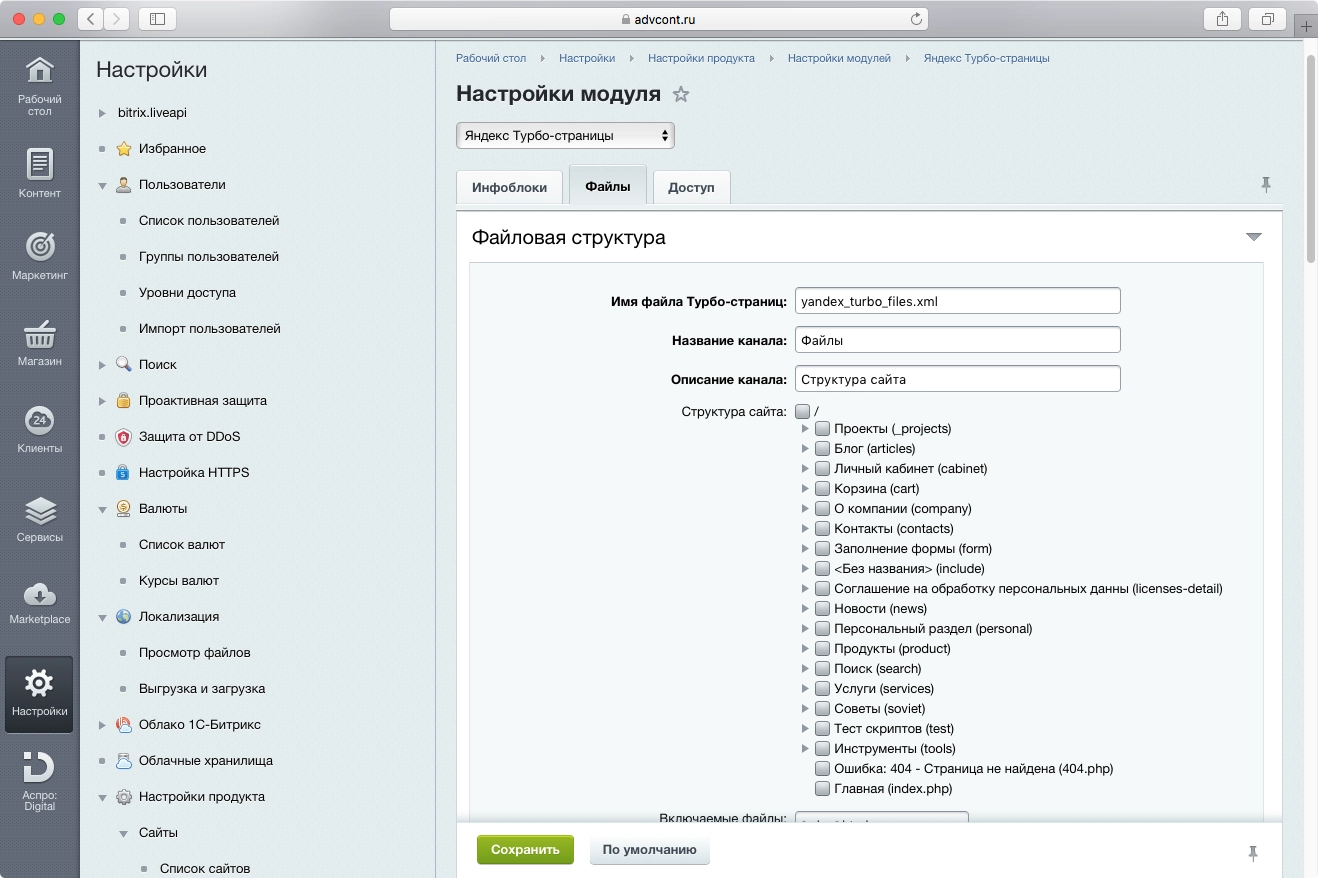Collapse the Файловая структура section arrow

[x=1254, y=238]
